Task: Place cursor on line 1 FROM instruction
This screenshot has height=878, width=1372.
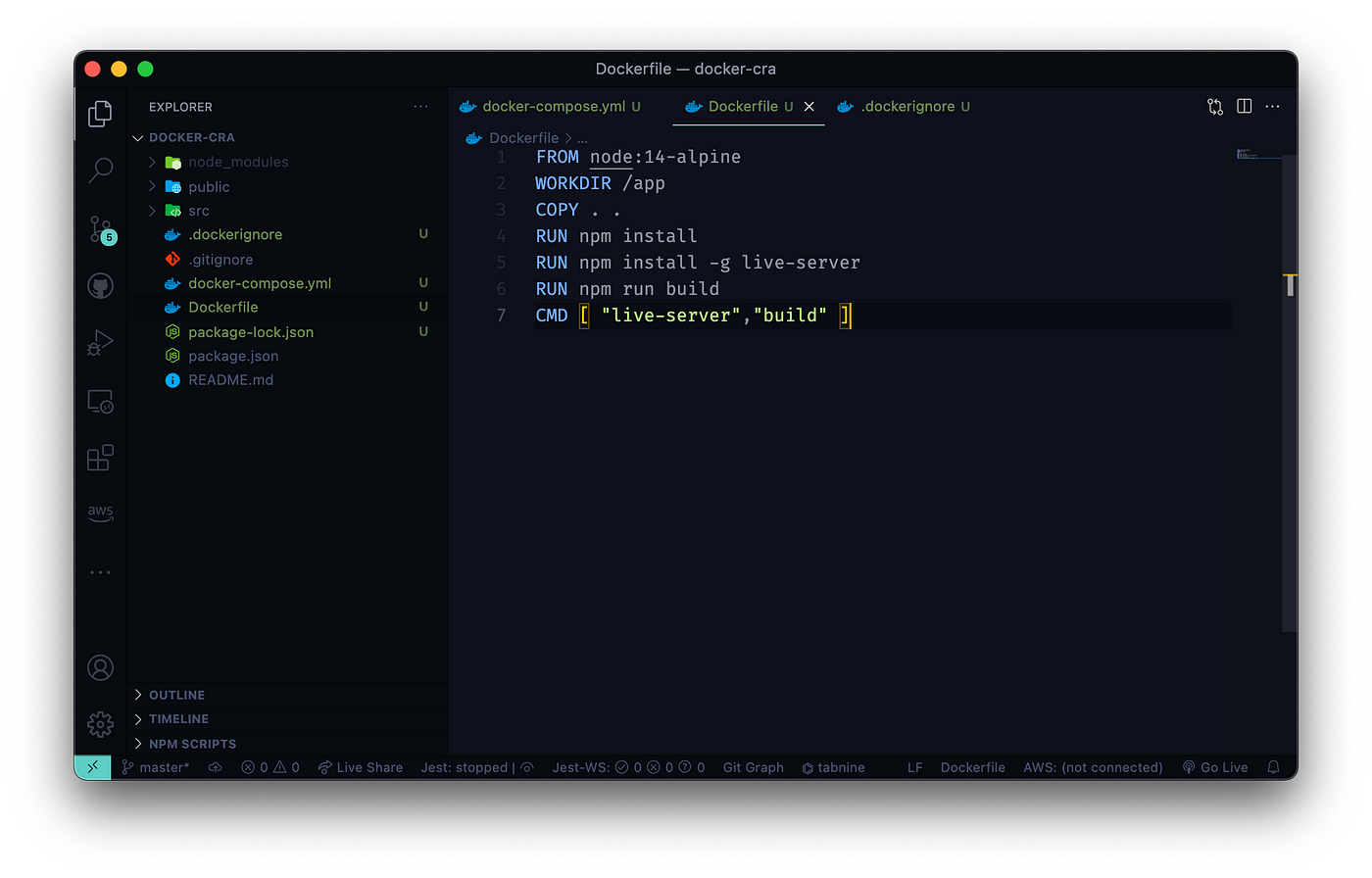Action: coord(638,157)
